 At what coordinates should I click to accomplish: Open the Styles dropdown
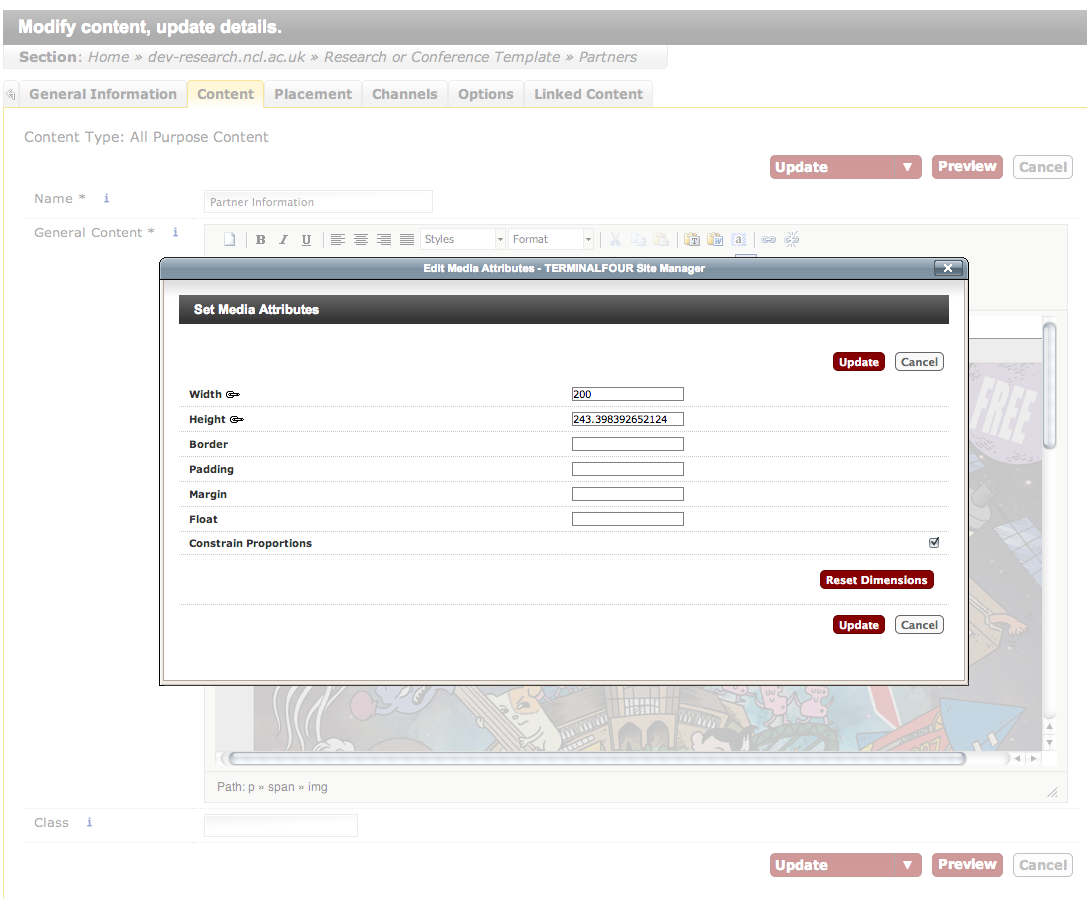click(463, 240)
